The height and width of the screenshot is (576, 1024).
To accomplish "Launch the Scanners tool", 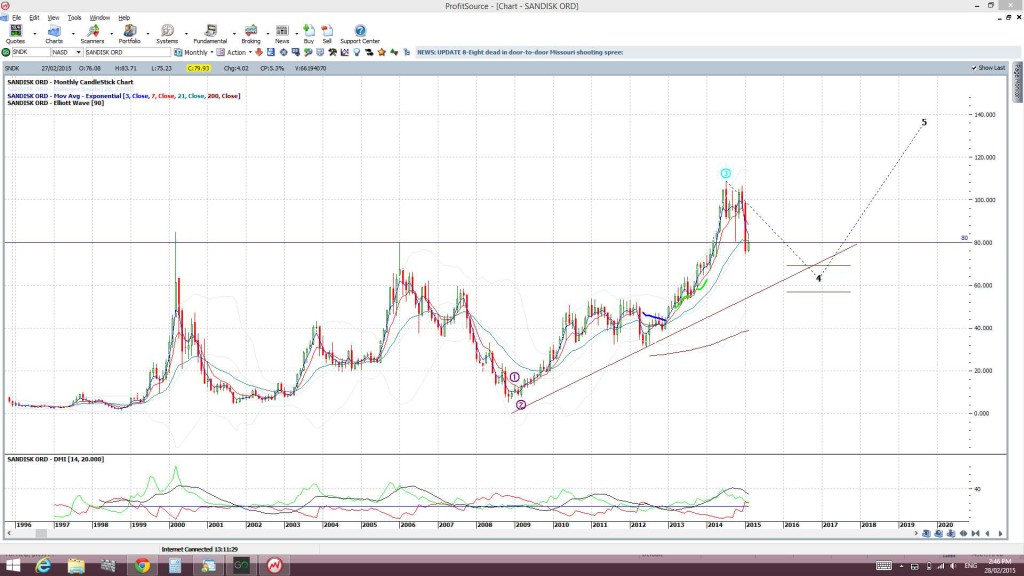I will click(92, 34).
